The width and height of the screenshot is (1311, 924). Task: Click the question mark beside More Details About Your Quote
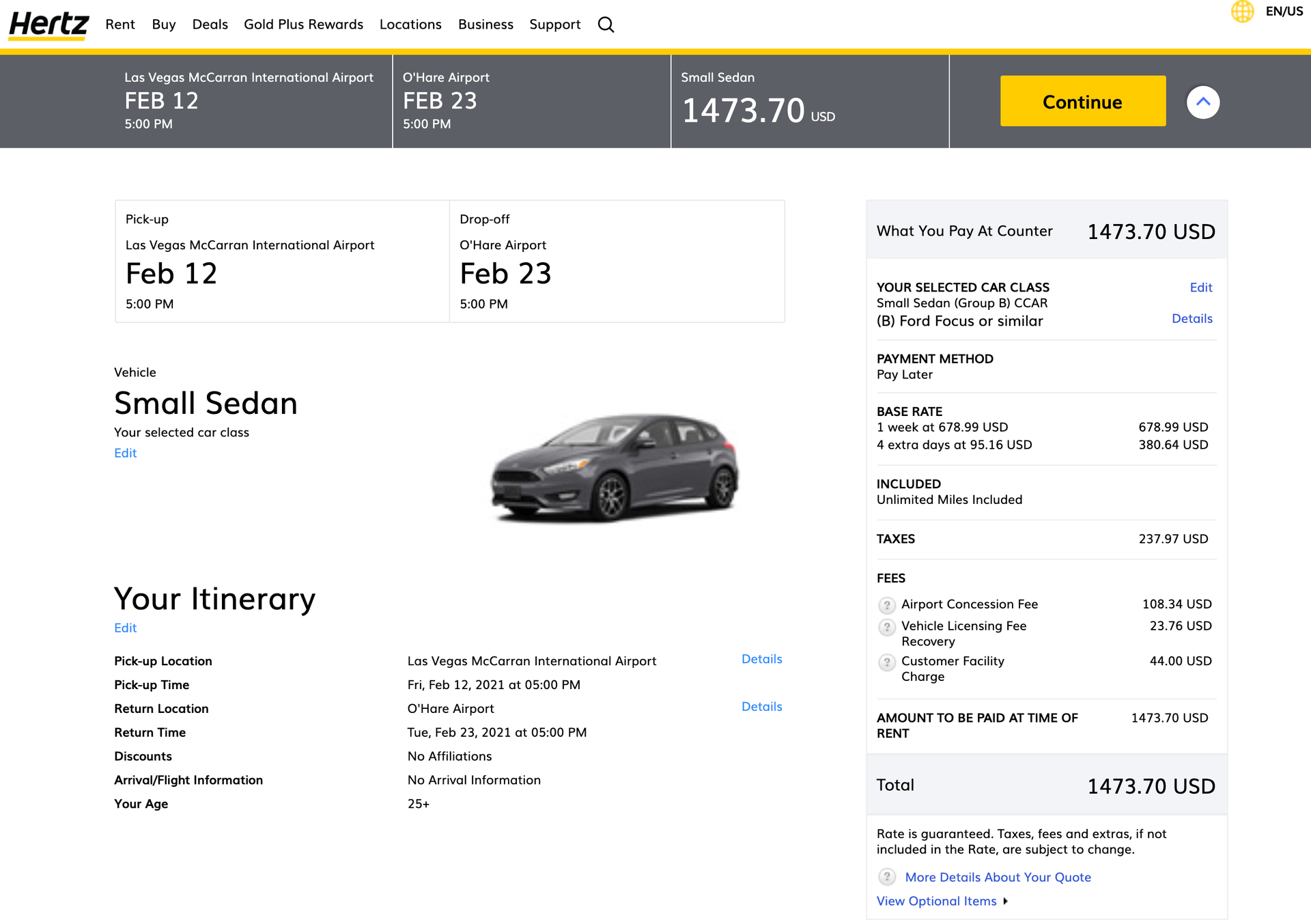pyautogui.click(x=887, y=878)
